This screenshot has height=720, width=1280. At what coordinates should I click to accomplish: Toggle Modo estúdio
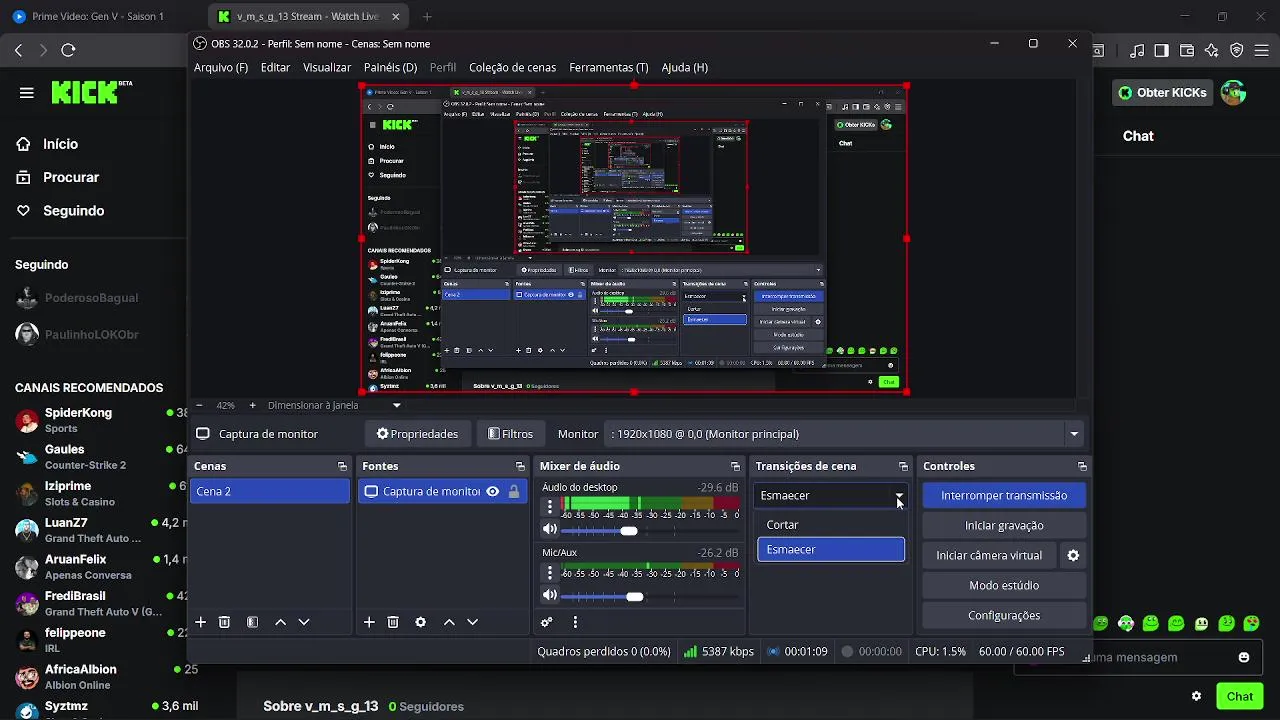click(x=1004, y=585)
